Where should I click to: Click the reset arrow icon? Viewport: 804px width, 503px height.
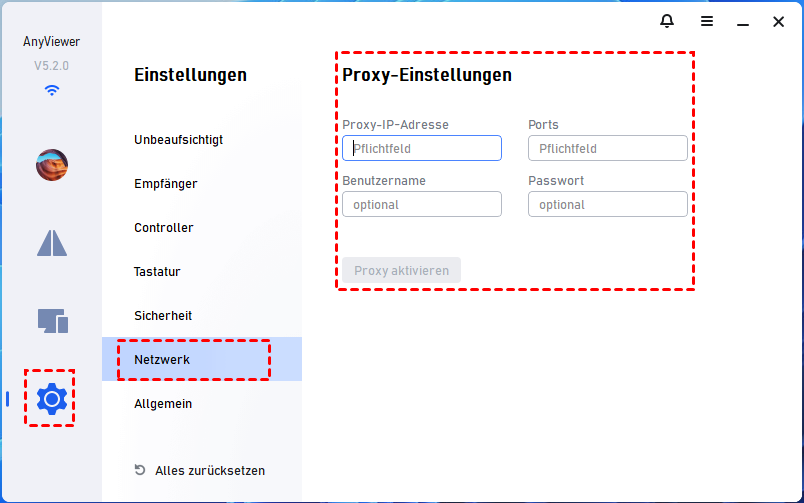click(140, 470)
